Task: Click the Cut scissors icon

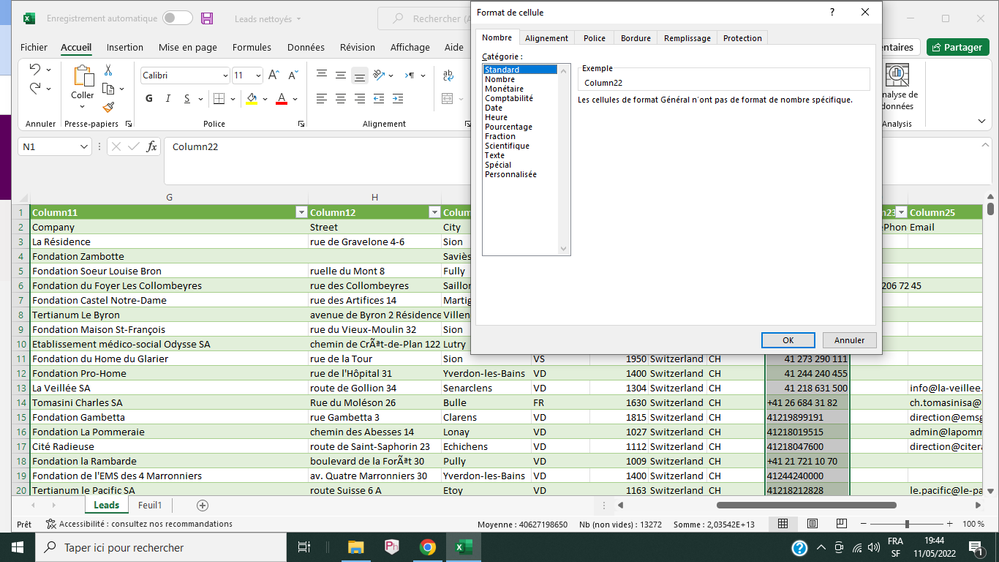Action: point(108,71)
